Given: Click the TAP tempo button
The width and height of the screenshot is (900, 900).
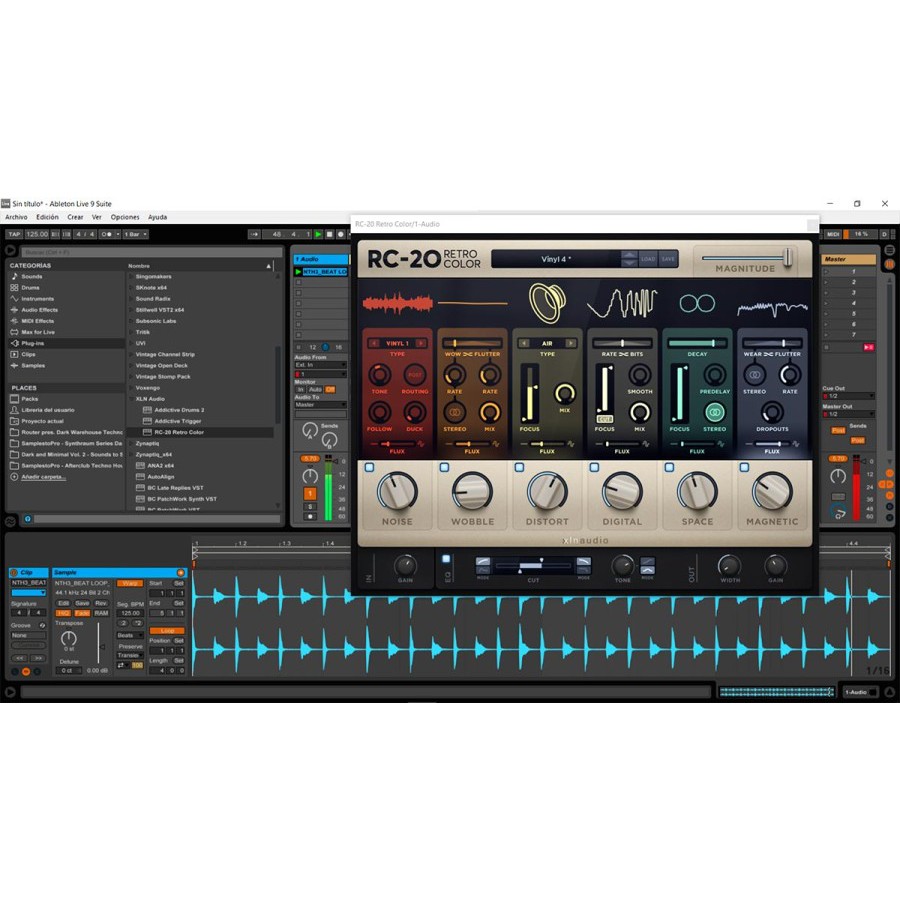Looking at the screenshot, I should (14, 234).
